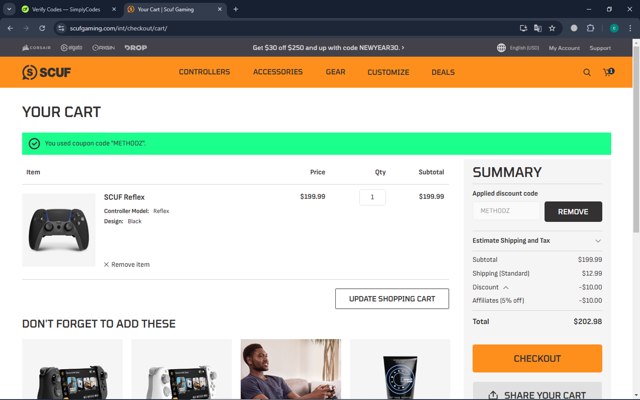Bookmark page with star icon
Image resolution: width=640 pixels, height=400 pixels.
point(552,28)
